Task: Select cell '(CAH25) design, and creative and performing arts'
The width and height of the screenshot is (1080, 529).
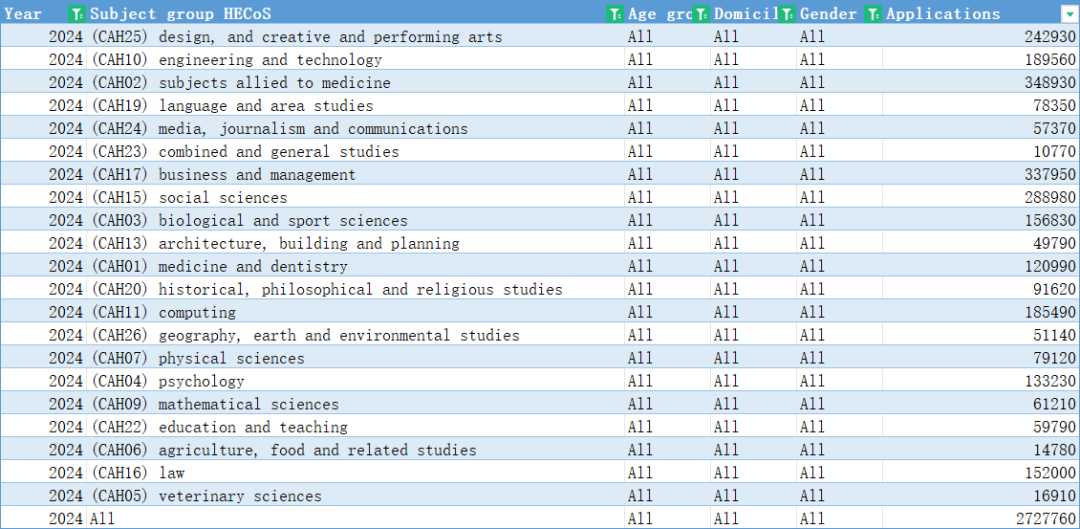Action: point(355,37)
